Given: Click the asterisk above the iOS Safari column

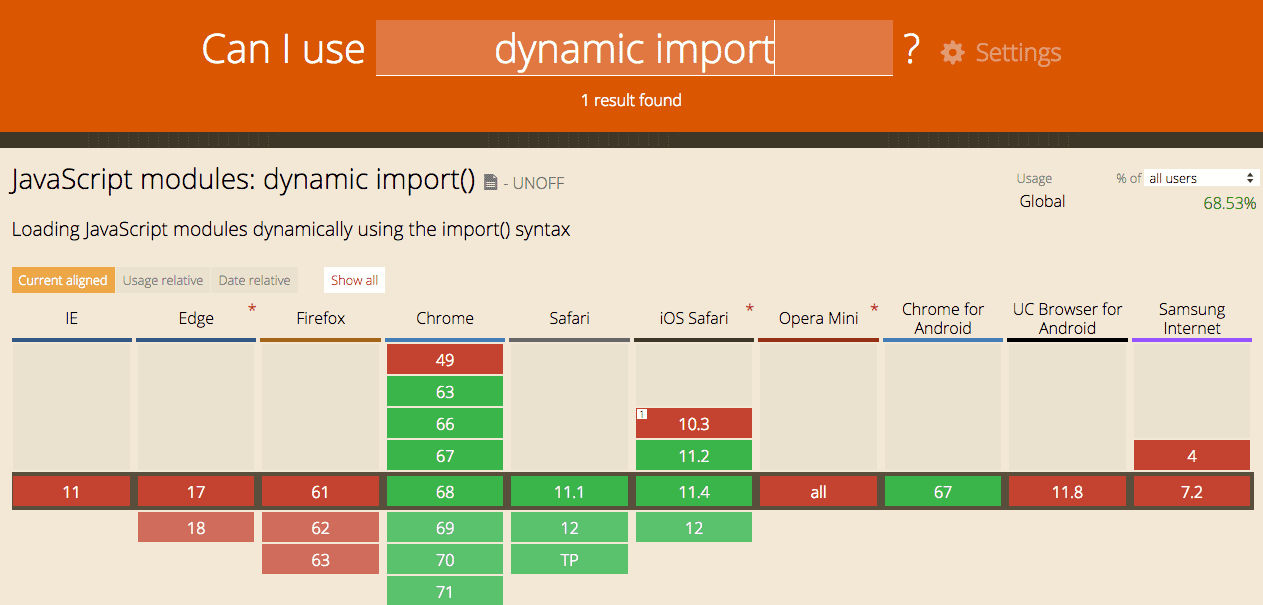Looking at the screenshot, I should [749, 305].
